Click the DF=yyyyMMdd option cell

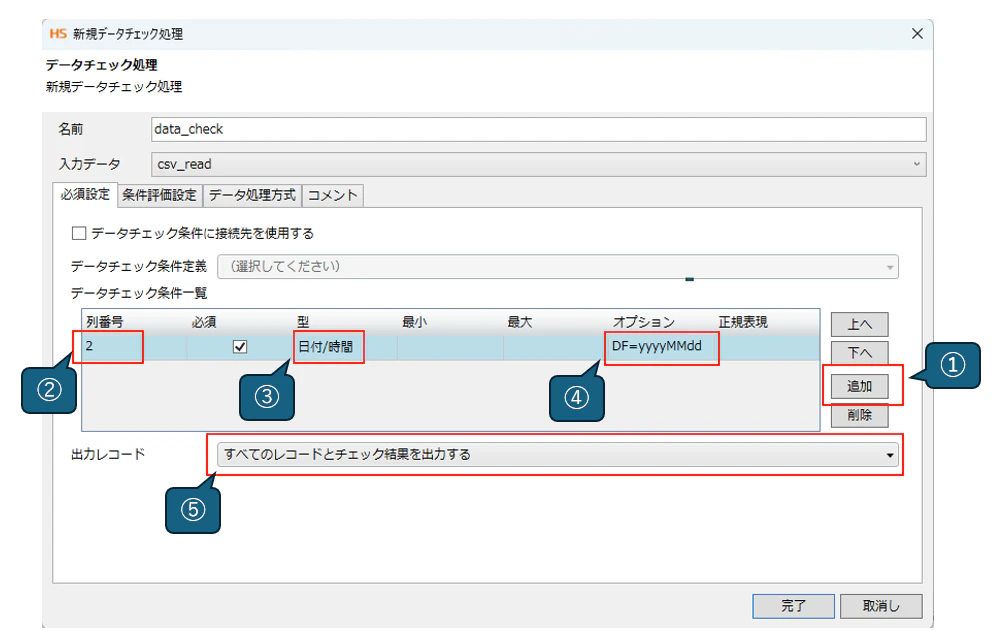[x=661, y=347]
